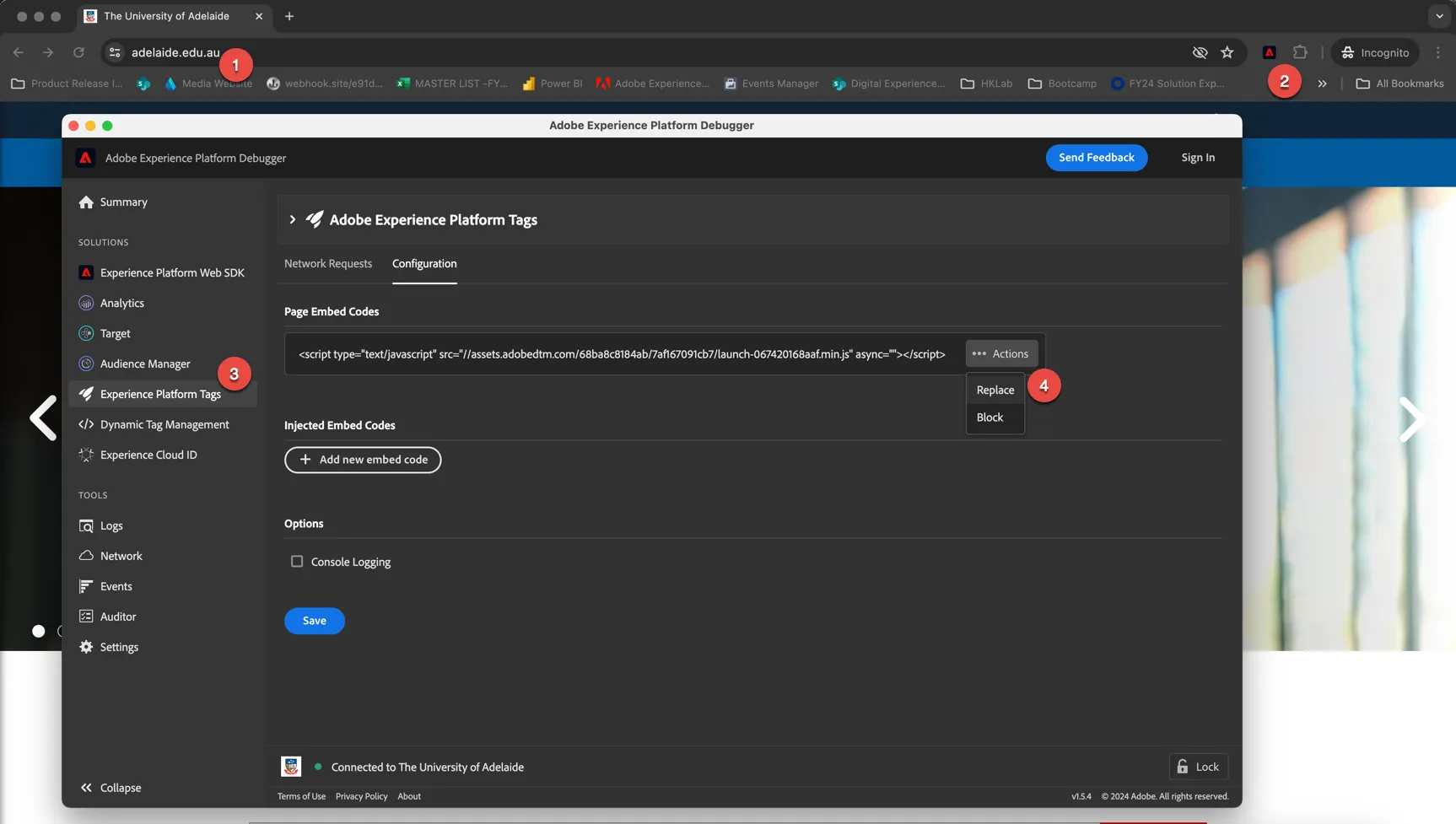
Task: Click the Experience Platform Tags rocket icon
Action: coord(86,395)
